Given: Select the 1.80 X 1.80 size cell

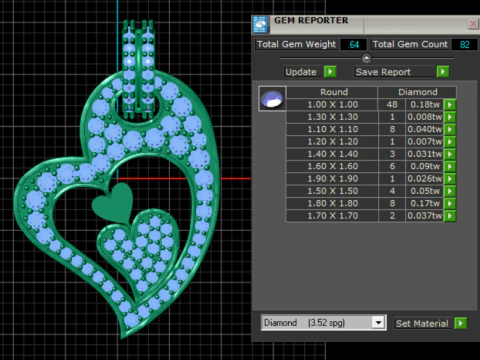Looking at the screenshot, I should tap(332, 203).
